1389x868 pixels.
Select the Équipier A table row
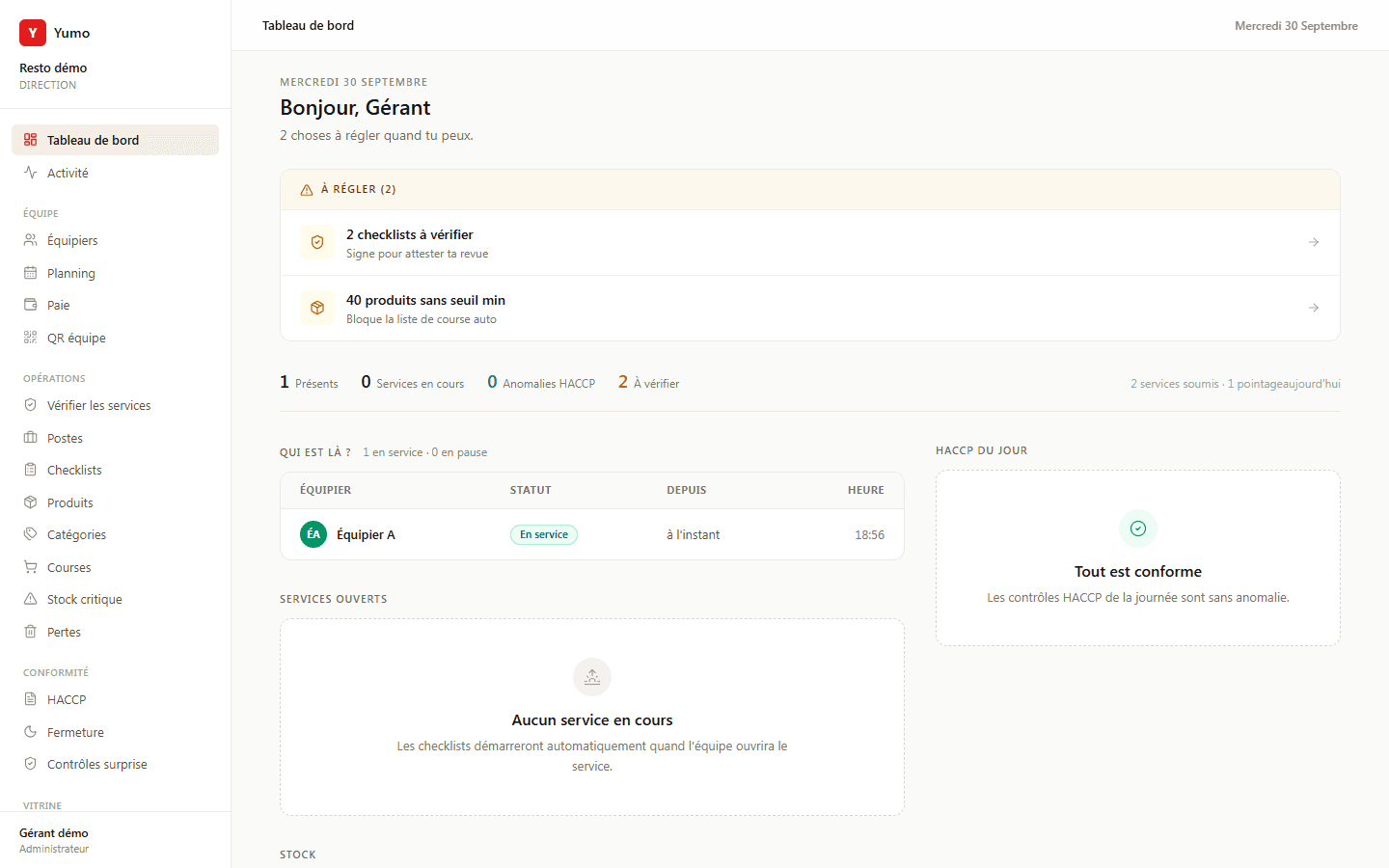tap(592, 534)
